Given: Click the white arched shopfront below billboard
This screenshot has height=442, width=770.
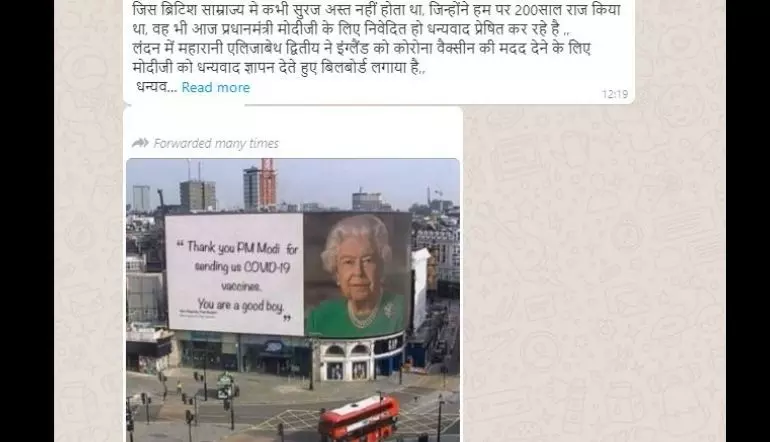Looking at the screenshot, I should coord(346,361).
